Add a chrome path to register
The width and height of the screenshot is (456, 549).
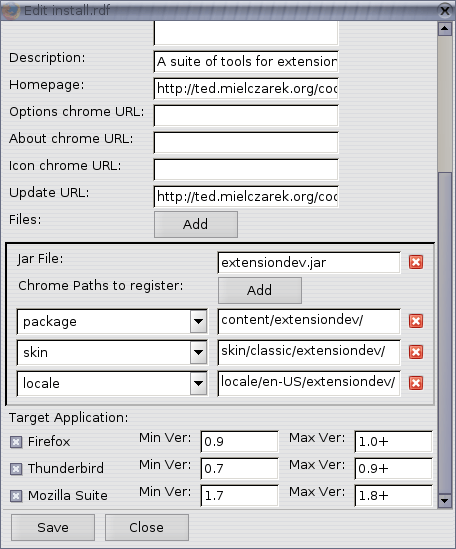tap(260, 290)
